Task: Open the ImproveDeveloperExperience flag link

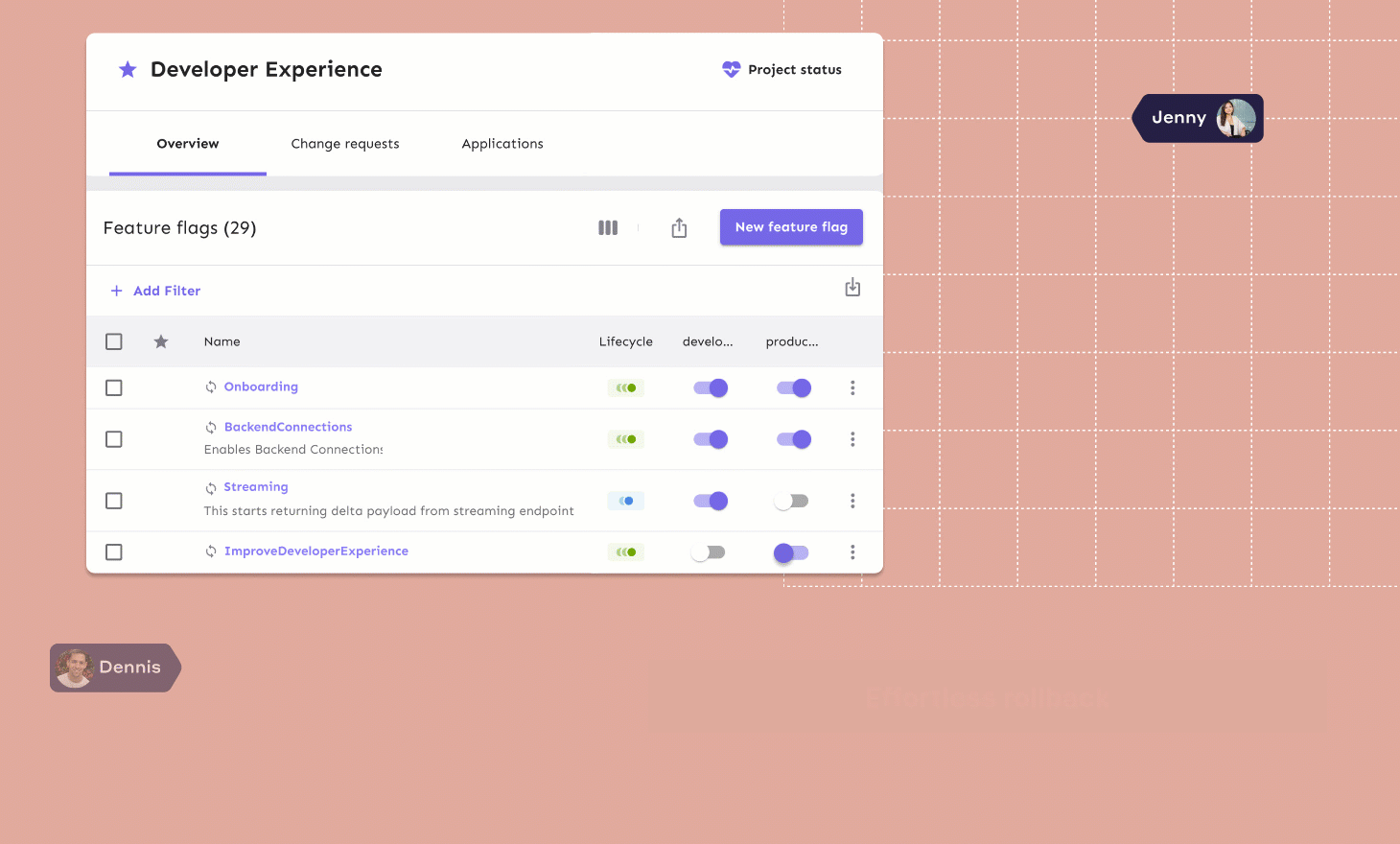Action: [x=316, y=551]
